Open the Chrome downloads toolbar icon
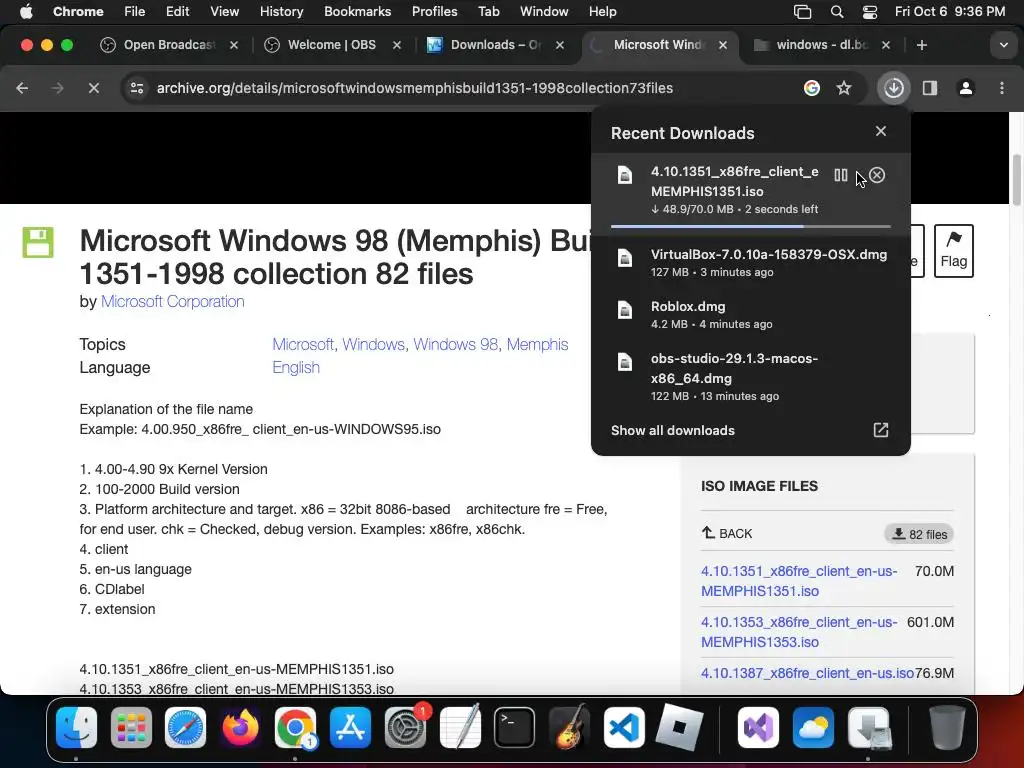 pyautogui.click(x=893, y=88)
